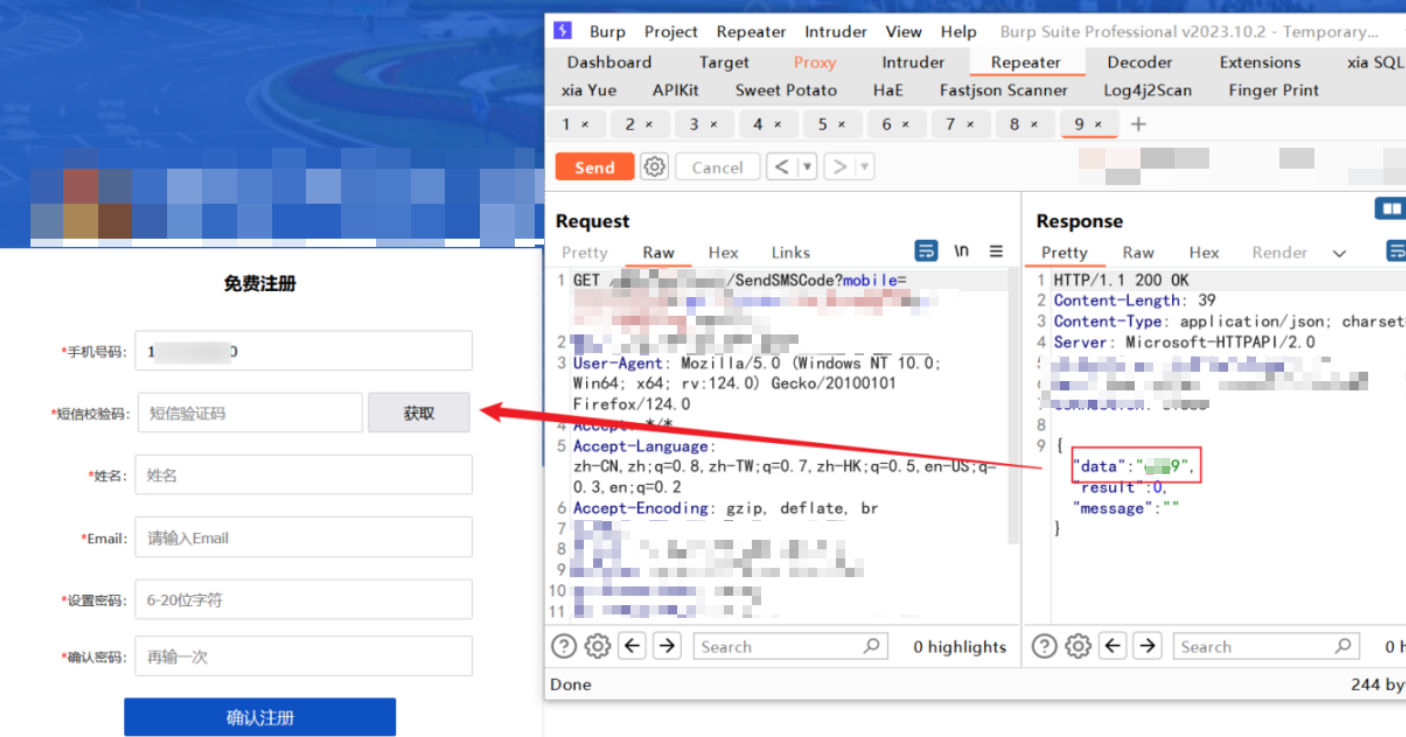
Task: Add a new Repeater tab with plus
Action: pyautogui.click(x=1138, y=124)
